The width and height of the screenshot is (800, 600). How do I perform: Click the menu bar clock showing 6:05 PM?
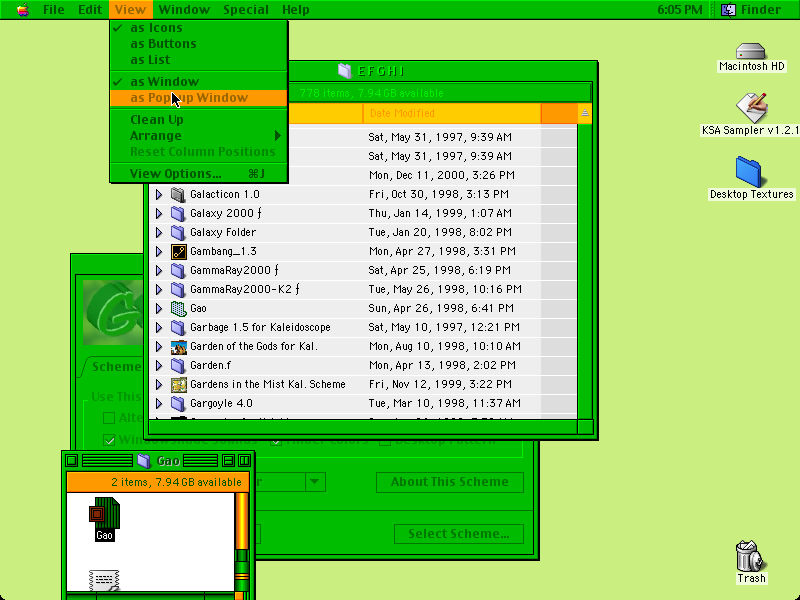(680, 10)
